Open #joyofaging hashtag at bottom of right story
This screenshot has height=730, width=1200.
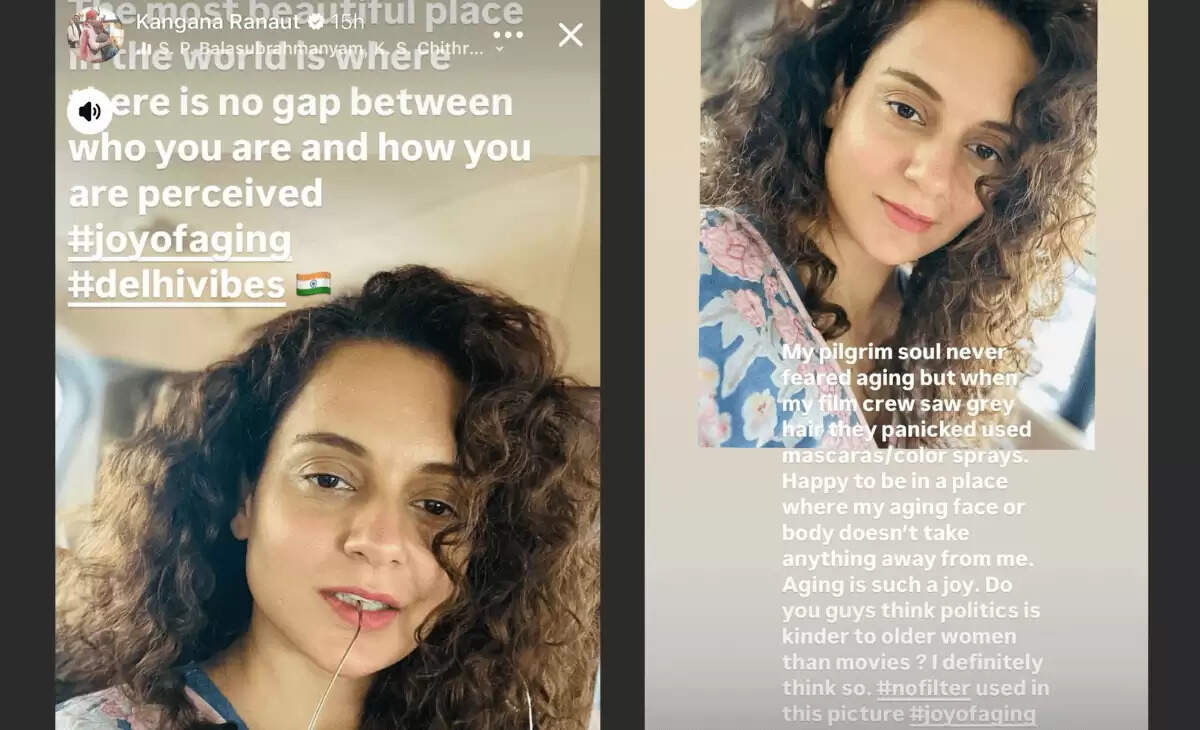tap(972, 714)
